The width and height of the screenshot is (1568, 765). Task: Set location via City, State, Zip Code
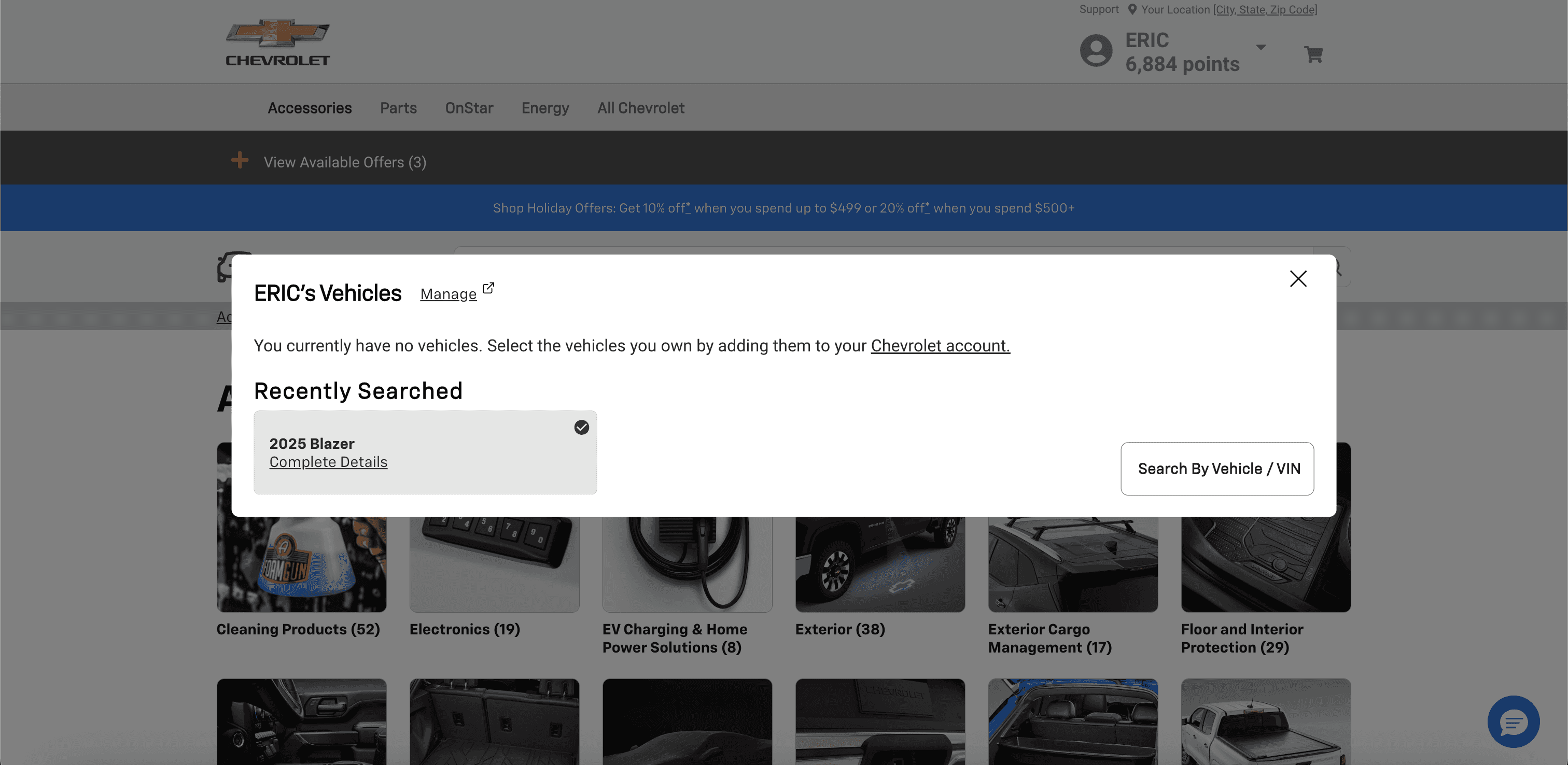pyautogui.click(x=1265, y=10)
